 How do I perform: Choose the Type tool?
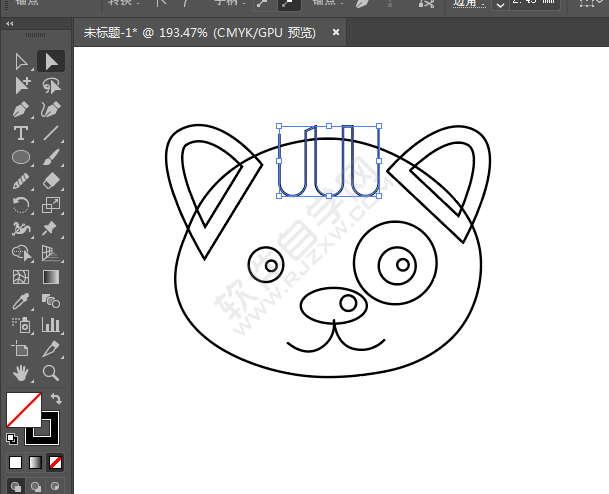21,133
